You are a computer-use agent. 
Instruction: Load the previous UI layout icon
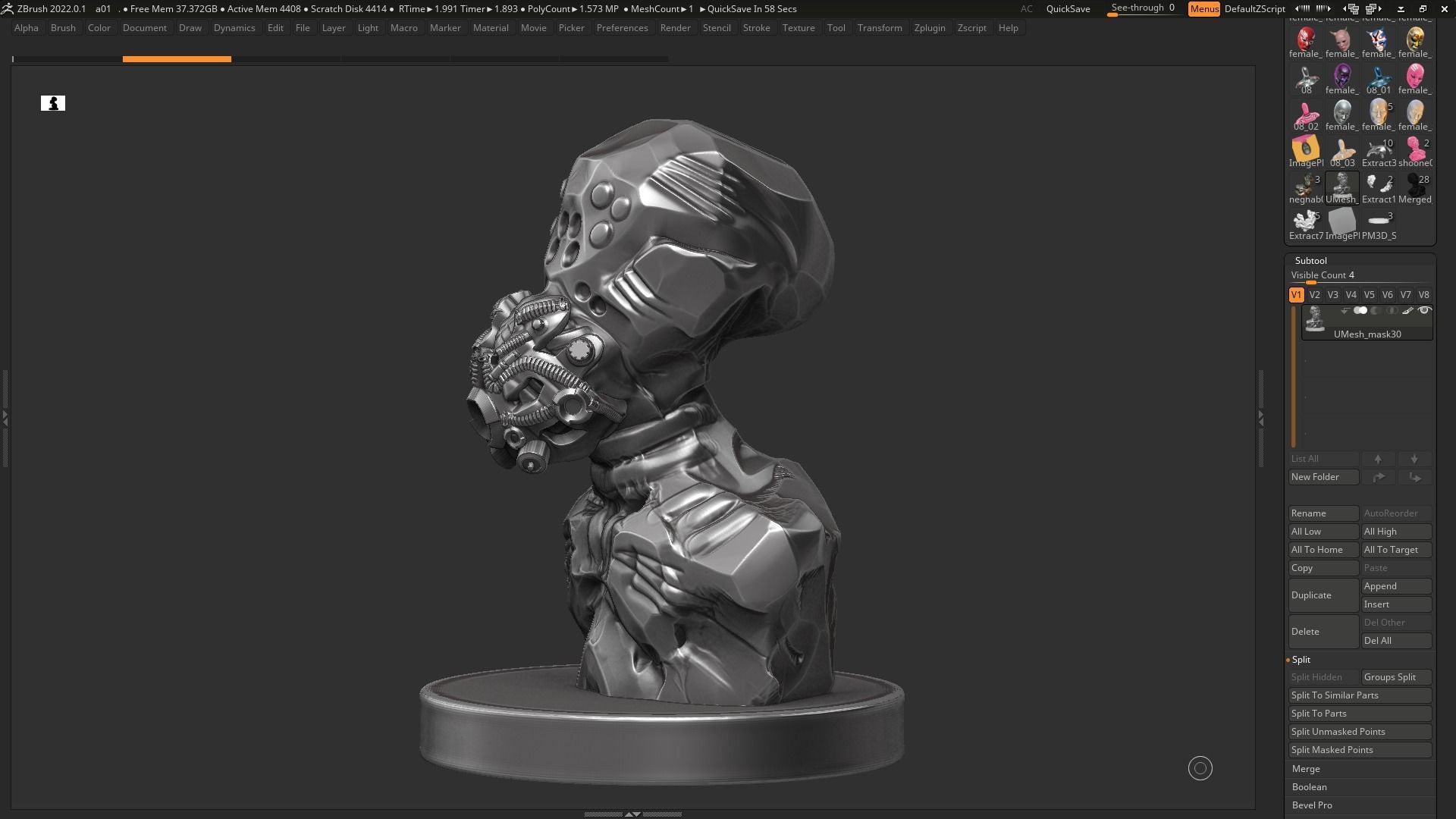coord(1351,9)
